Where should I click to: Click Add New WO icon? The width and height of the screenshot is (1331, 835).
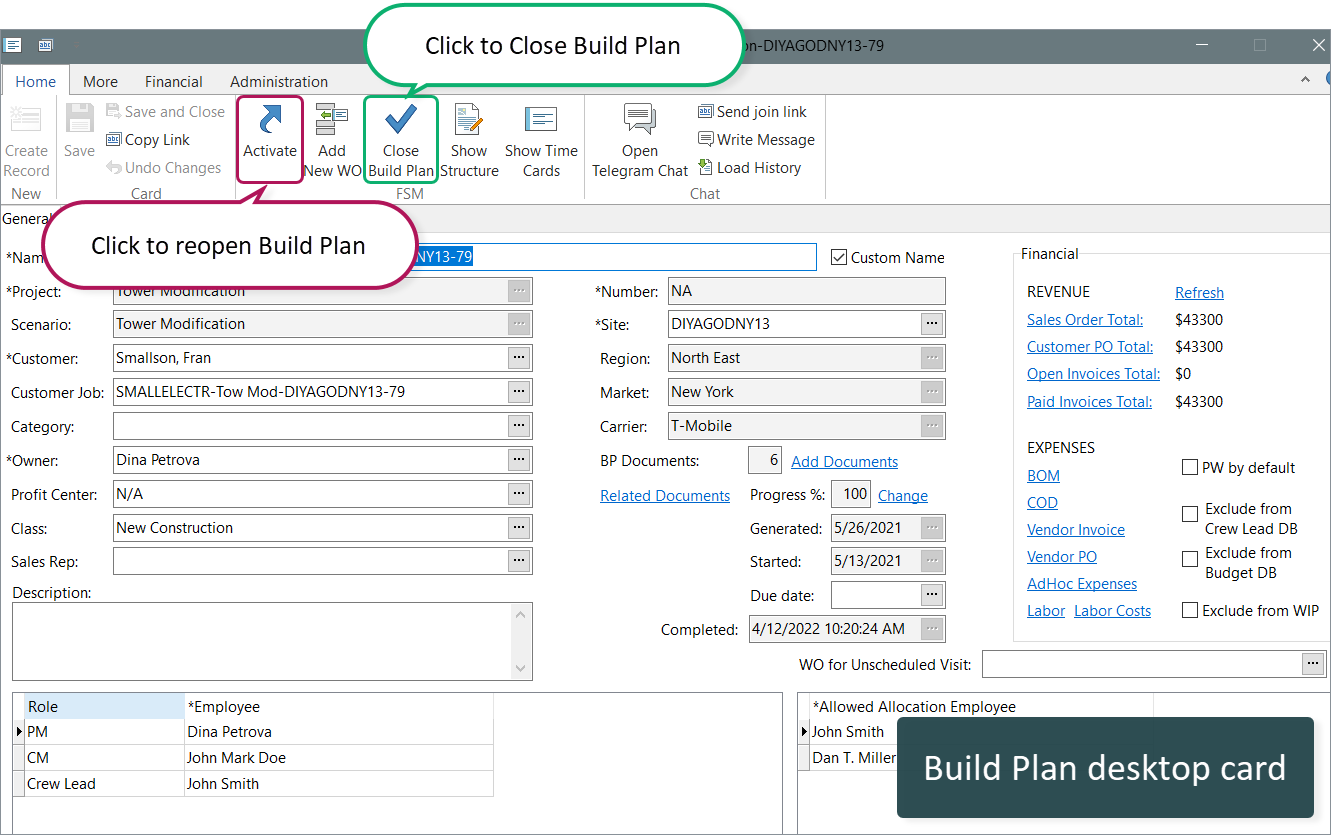[x=331, y=120]
